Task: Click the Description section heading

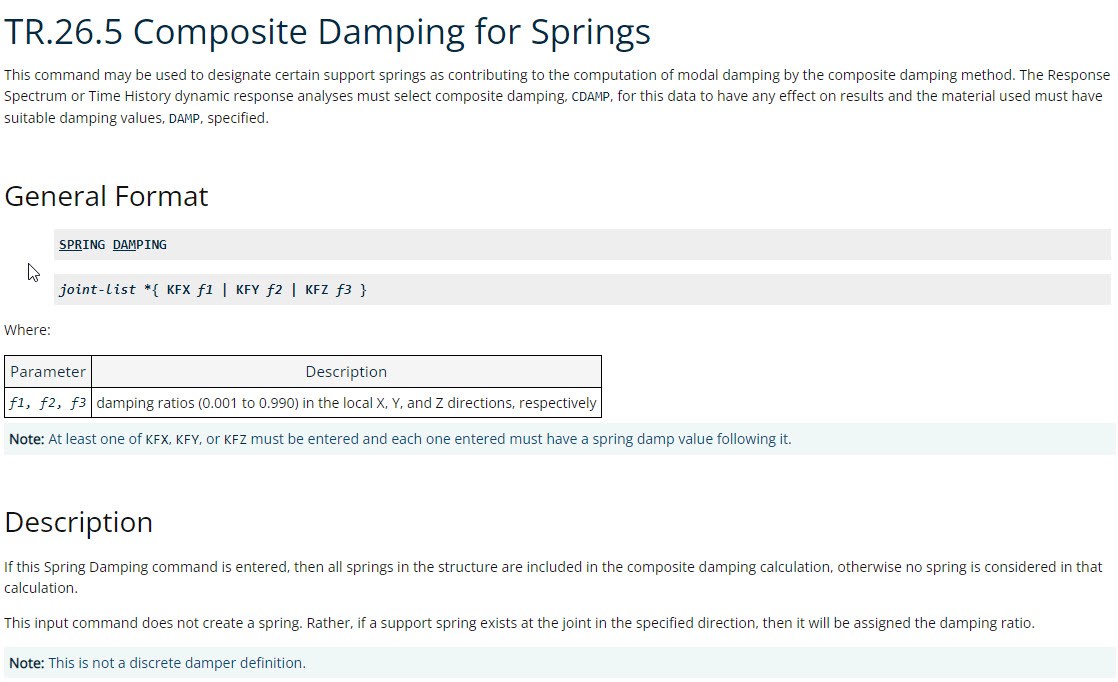Action: pos(78,522)
